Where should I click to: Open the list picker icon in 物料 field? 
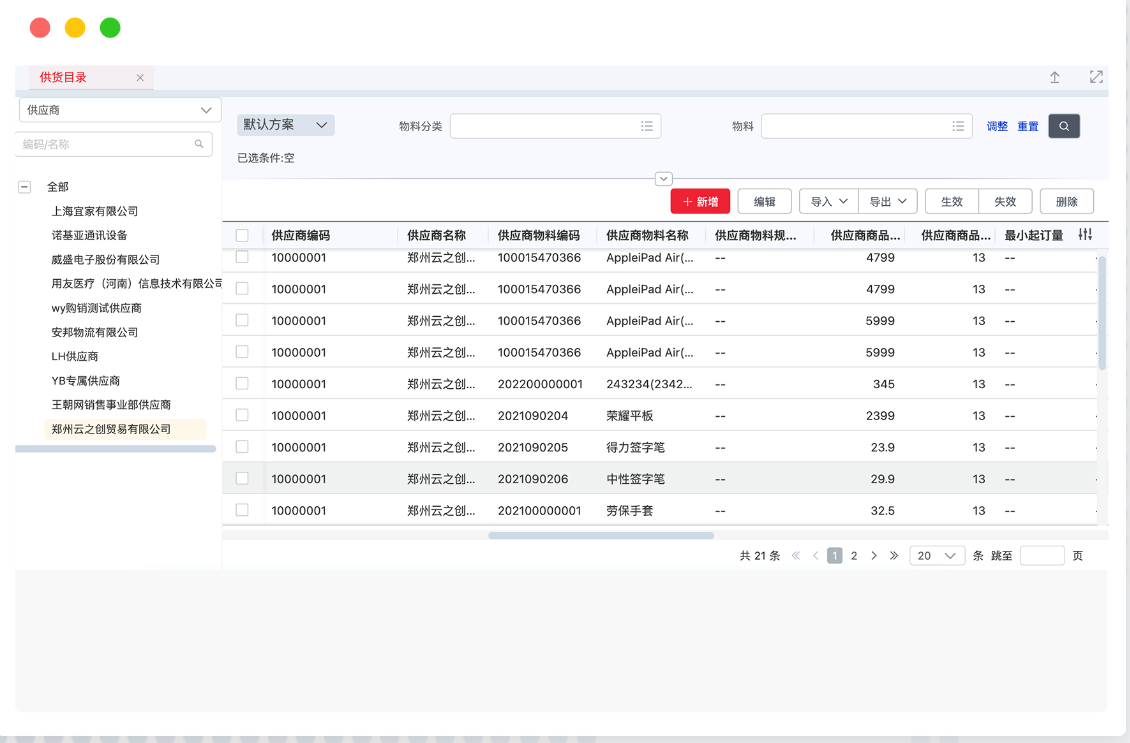pyautogui.click(x=958, y=126)
